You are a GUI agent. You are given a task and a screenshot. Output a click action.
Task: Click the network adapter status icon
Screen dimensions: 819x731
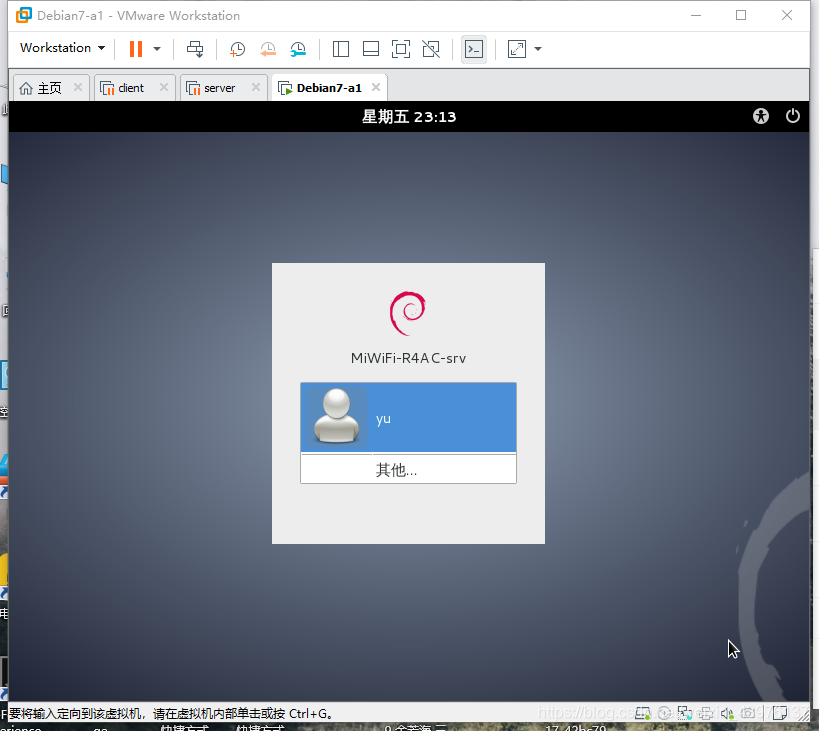coord(685,713)
